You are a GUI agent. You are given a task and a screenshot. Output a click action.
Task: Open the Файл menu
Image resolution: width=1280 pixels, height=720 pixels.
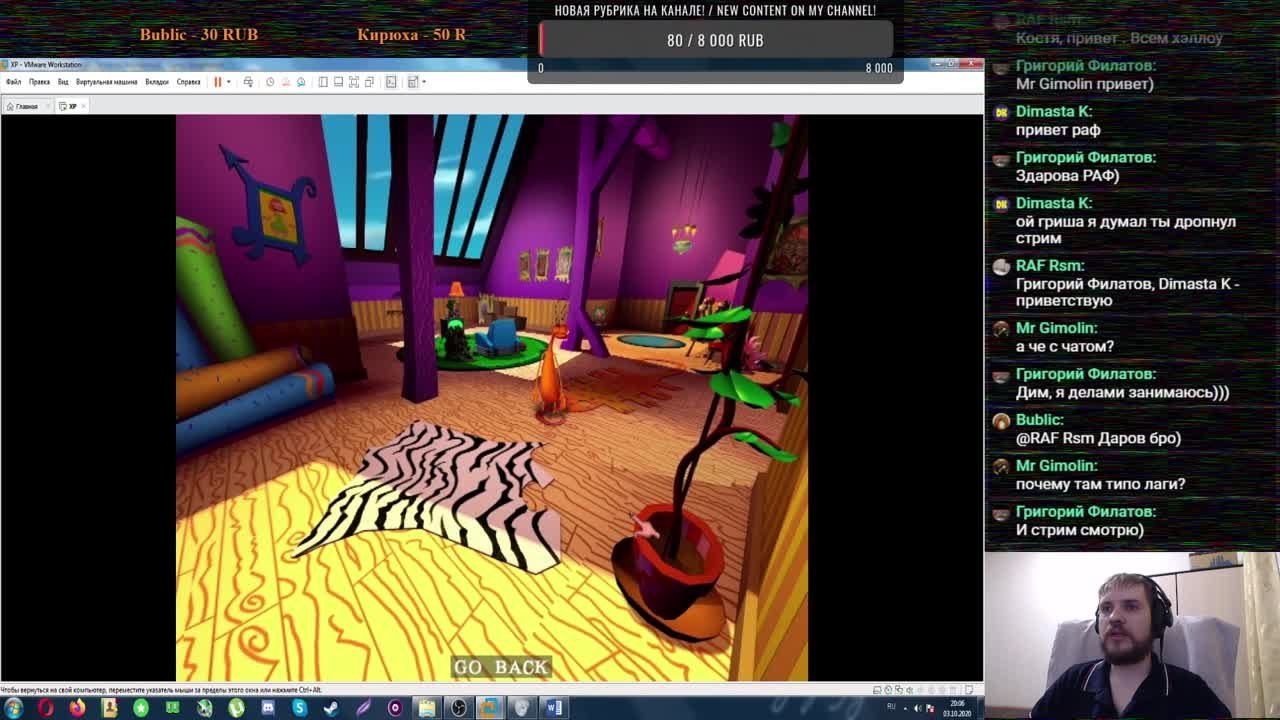coord(14,82)
